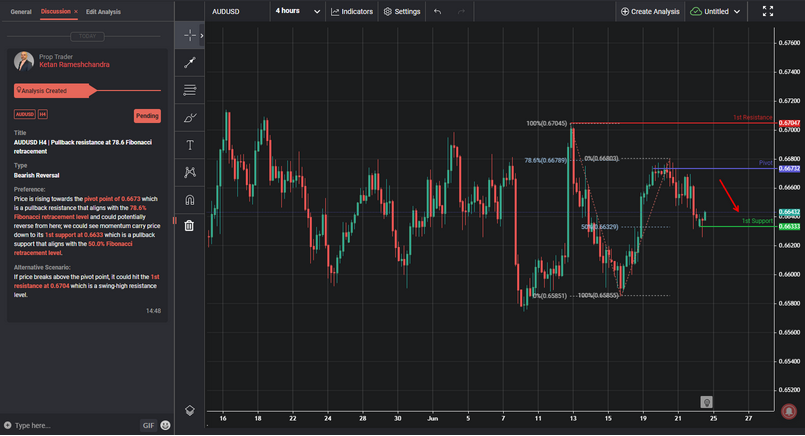Switch to the Edit Analysis tab
This screenshot has width=805, height=436.
[x=103, y=11]
